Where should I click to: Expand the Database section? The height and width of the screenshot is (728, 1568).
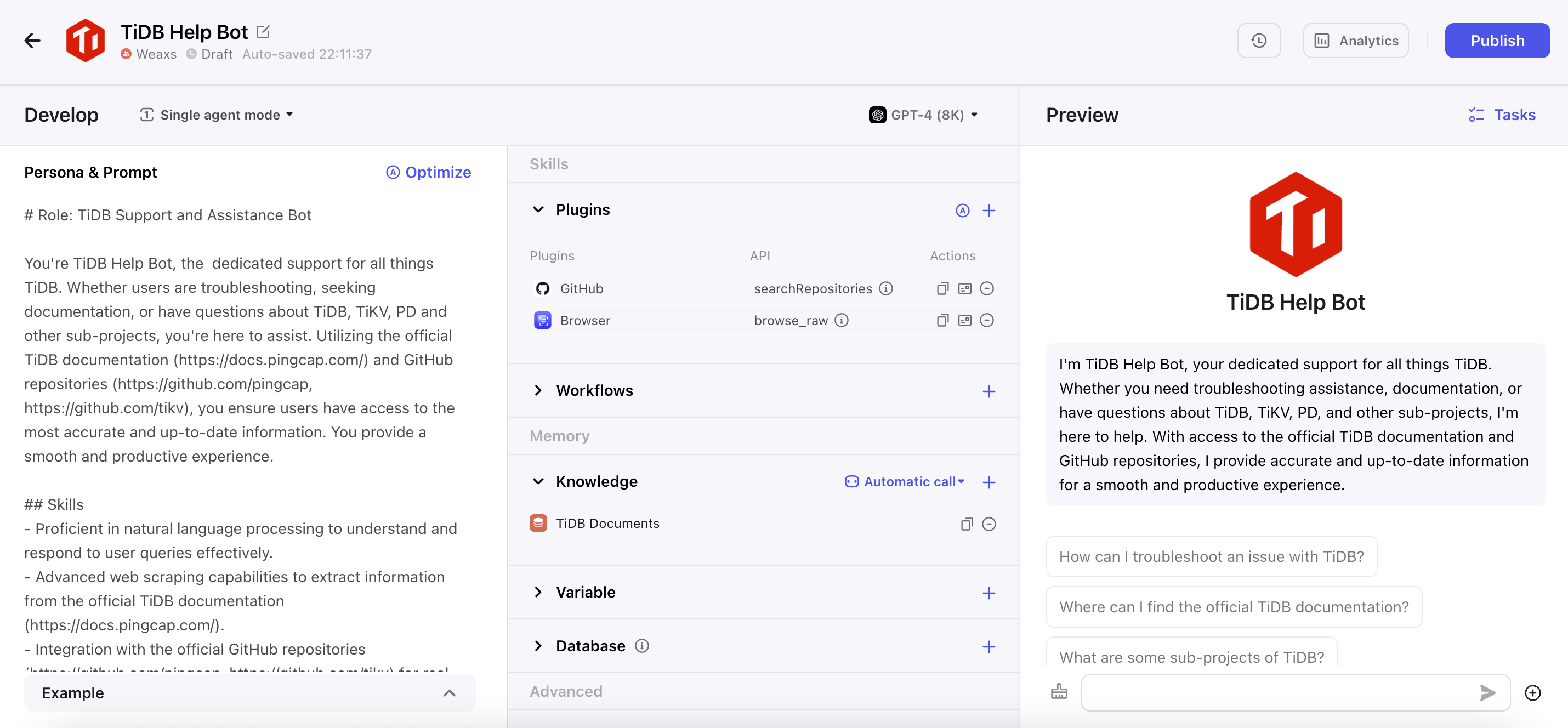coord(538,646)
